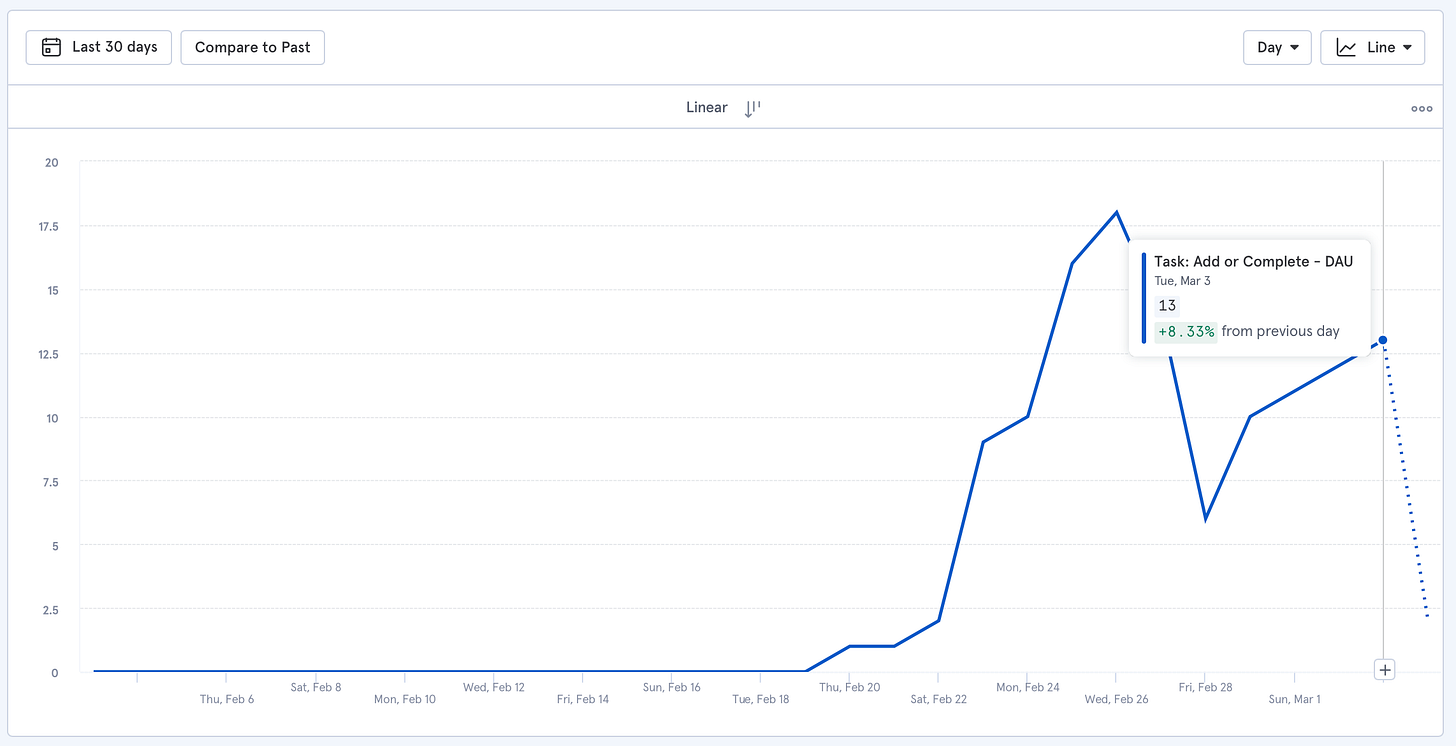Click the calendar icon in date range button

[x=51, y=47]
